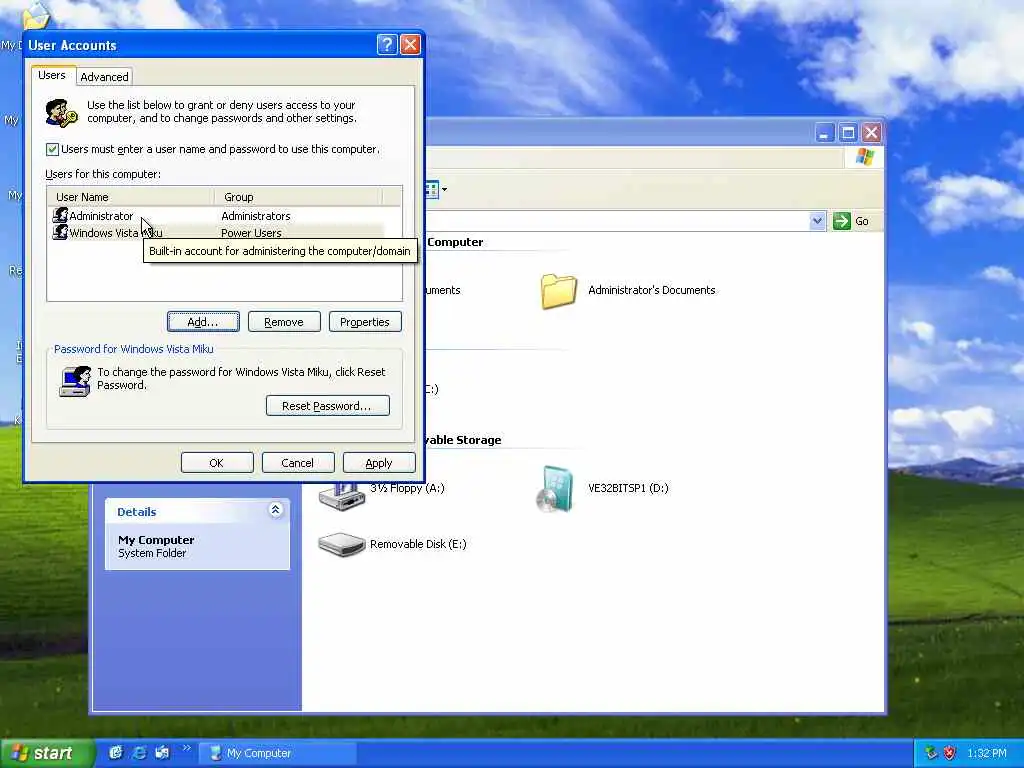Click the network connection tray icon

(x=931, y=753)
